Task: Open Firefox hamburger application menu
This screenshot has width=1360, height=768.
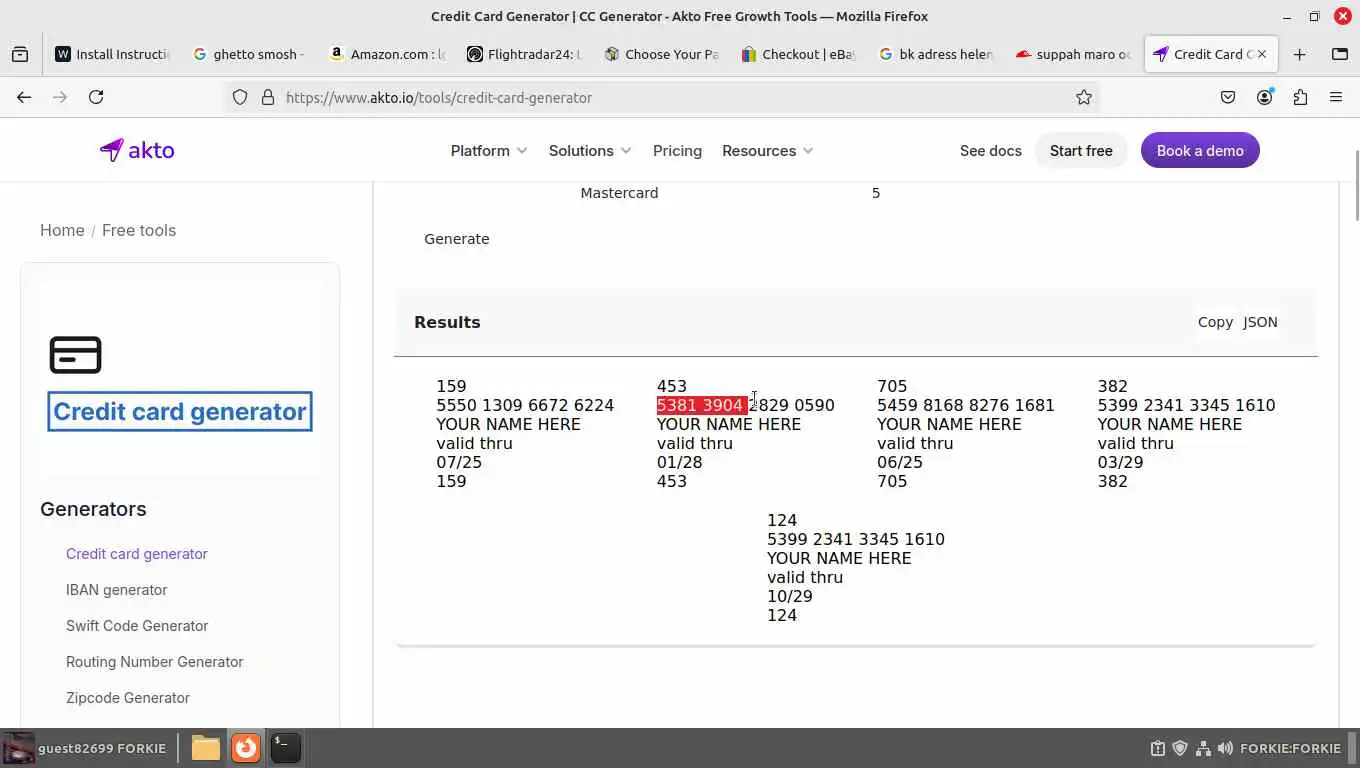Action: coord(1336,97)
